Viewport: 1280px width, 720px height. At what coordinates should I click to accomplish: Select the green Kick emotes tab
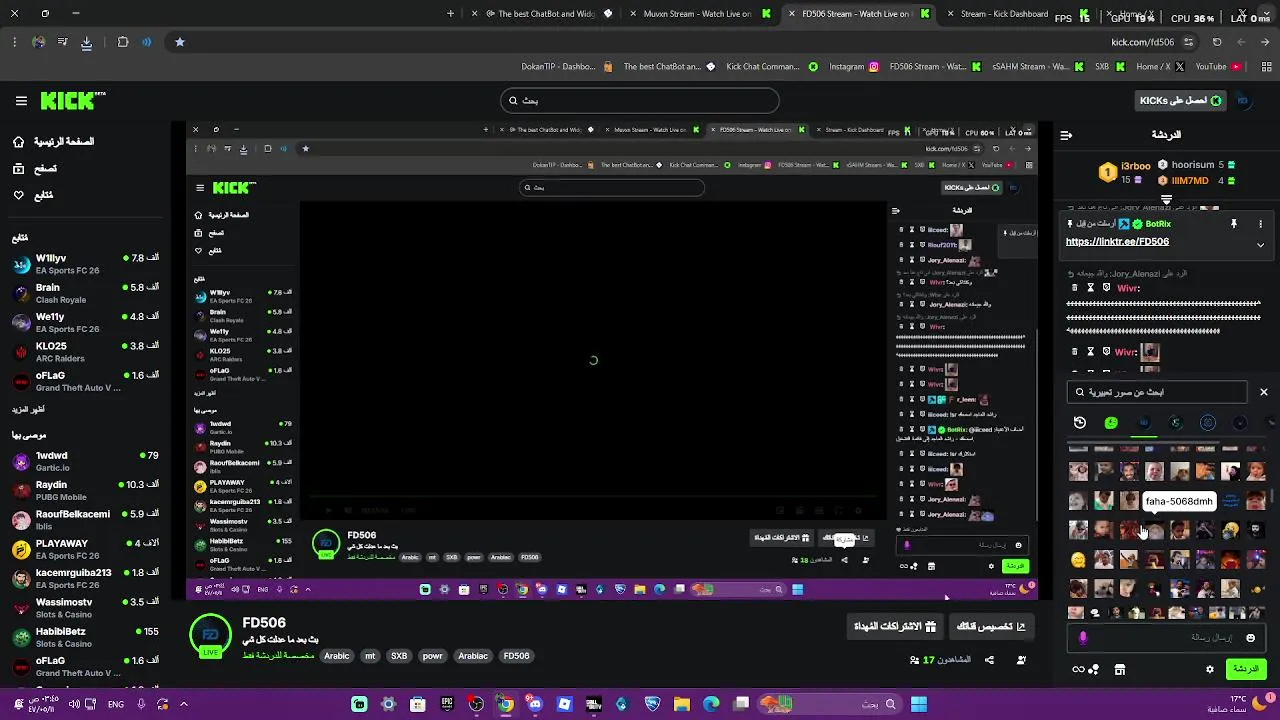point(1111,423)
